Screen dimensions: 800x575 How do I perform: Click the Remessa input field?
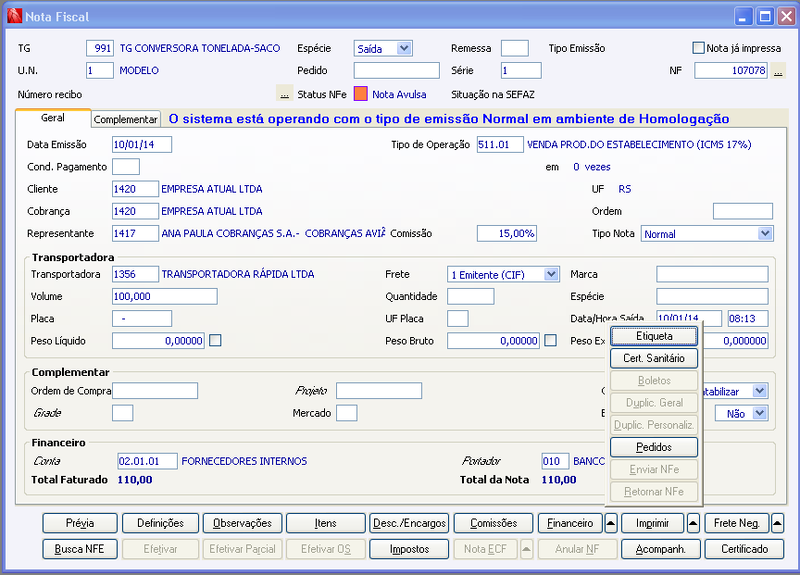click(x=515, y=48)
